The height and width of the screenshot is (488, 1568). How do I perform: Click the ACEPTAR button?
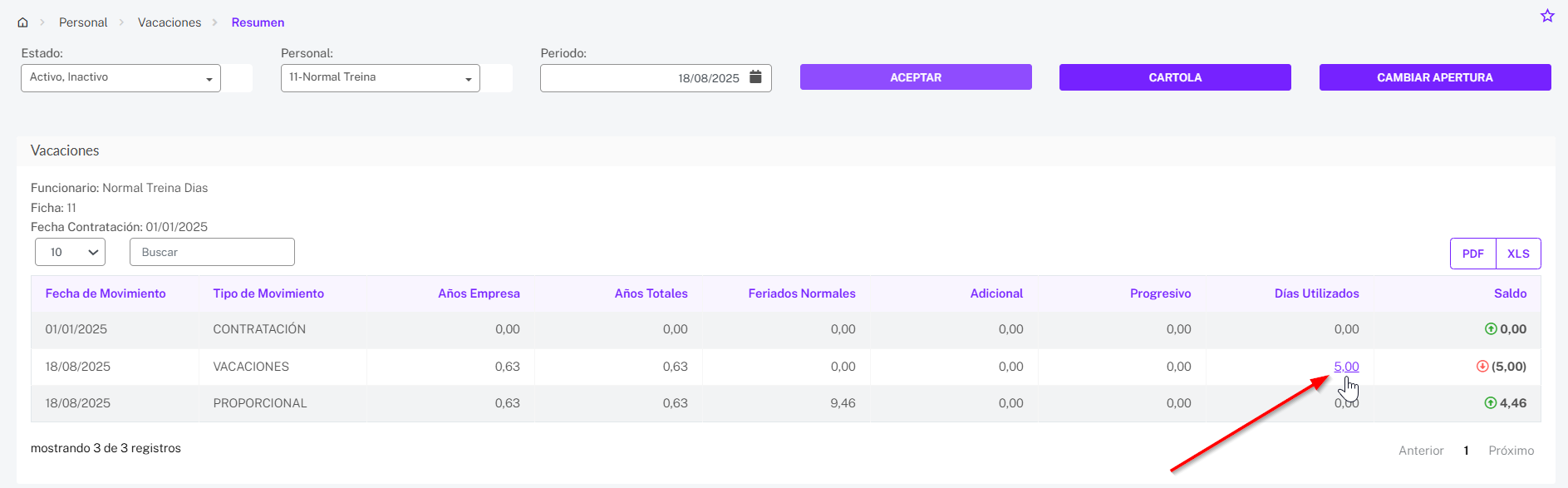click(x=916, y=77)
